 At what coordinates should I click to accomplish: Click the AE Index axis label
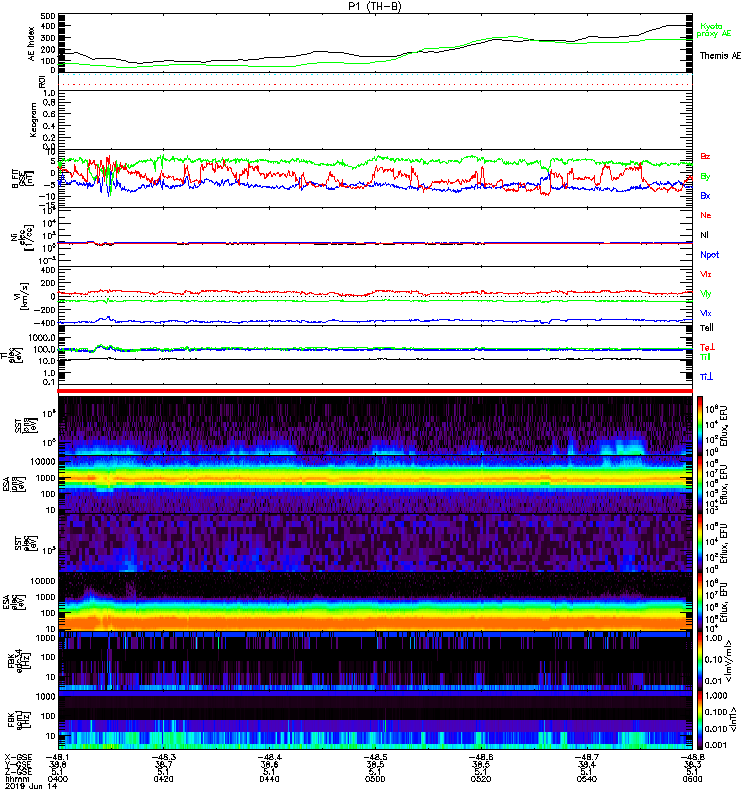32,44
